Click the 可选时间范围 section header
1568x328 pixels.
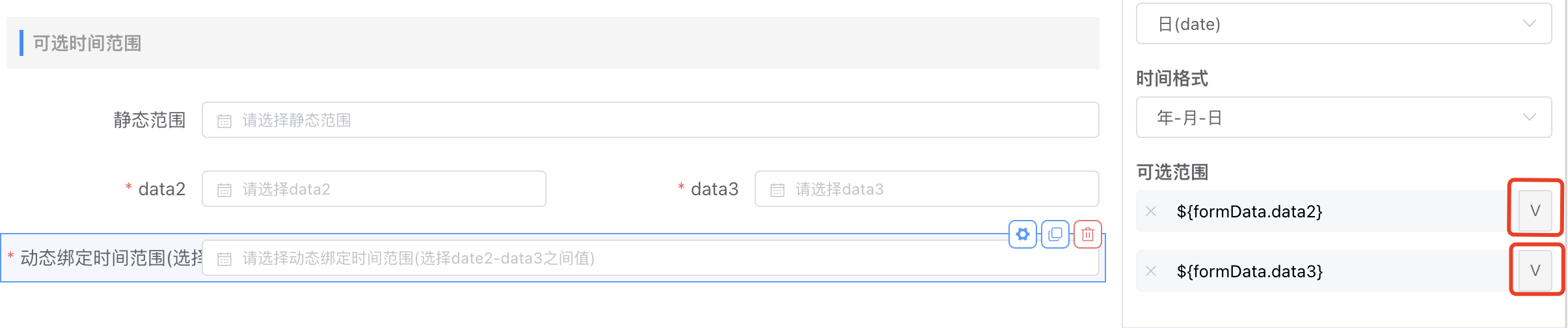(88, 43)
